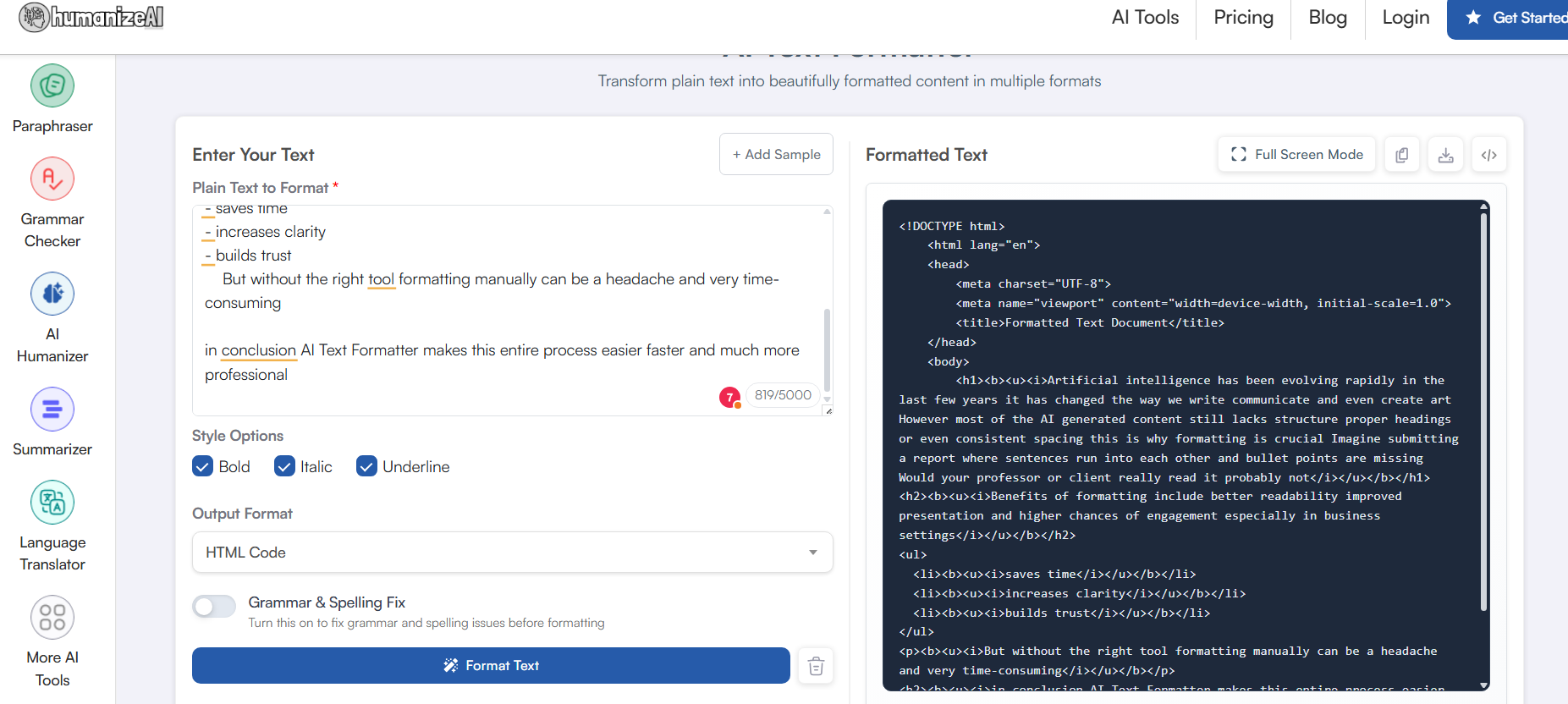
Task: Show More AI Tools grid icon
Action: (x=52, y=618)
